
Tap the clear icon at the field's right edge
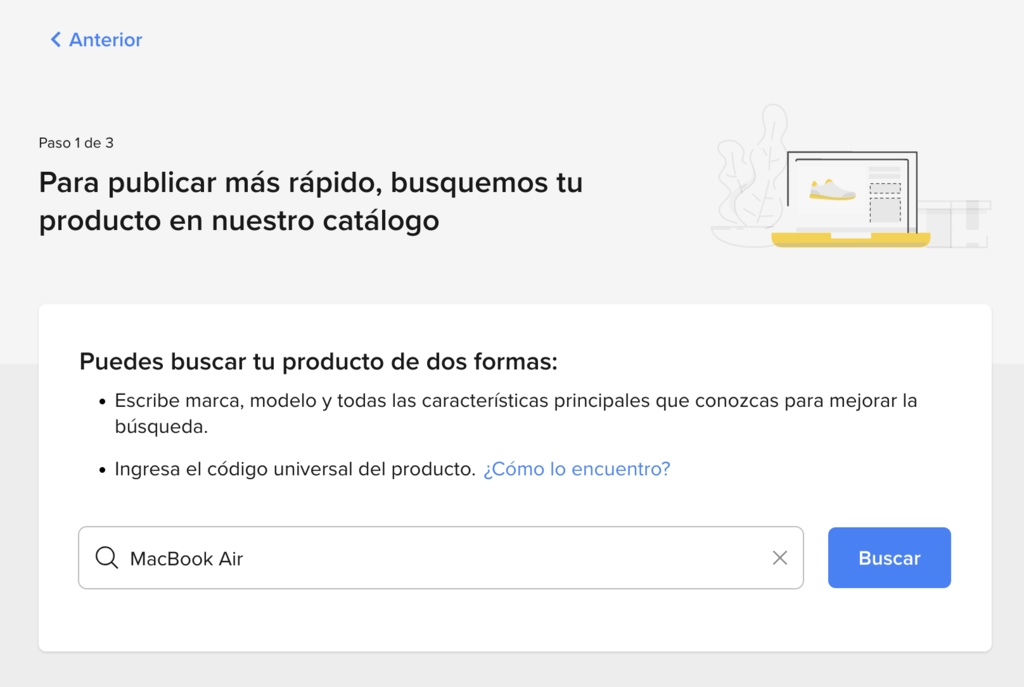pyautogui.click(x=779, y=558)
